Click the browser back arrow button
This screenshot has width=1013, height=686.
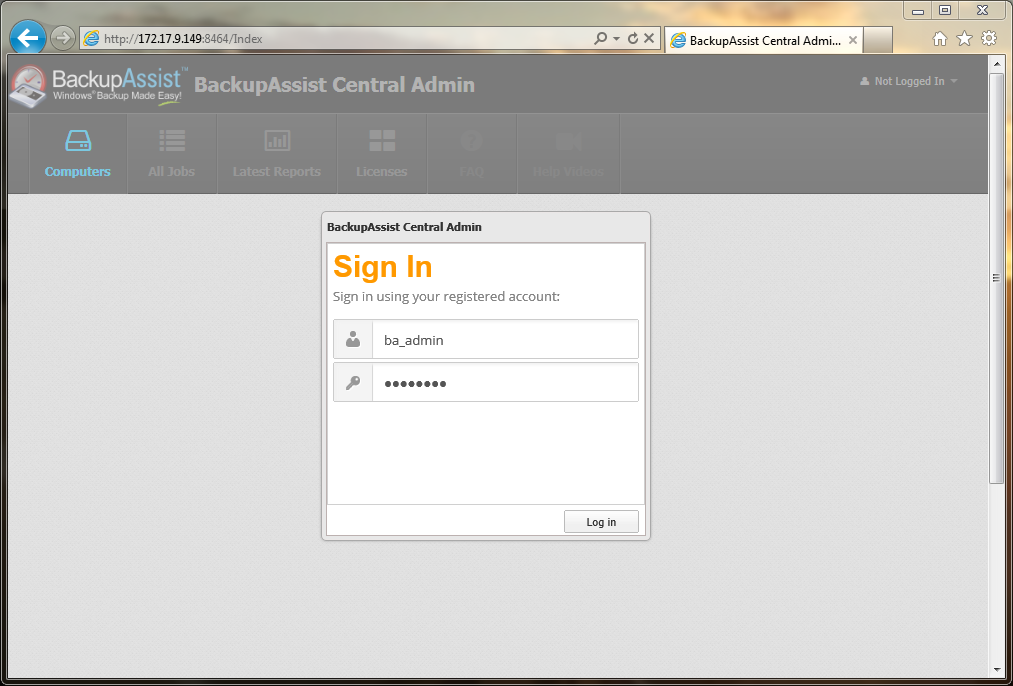(28, 39)
